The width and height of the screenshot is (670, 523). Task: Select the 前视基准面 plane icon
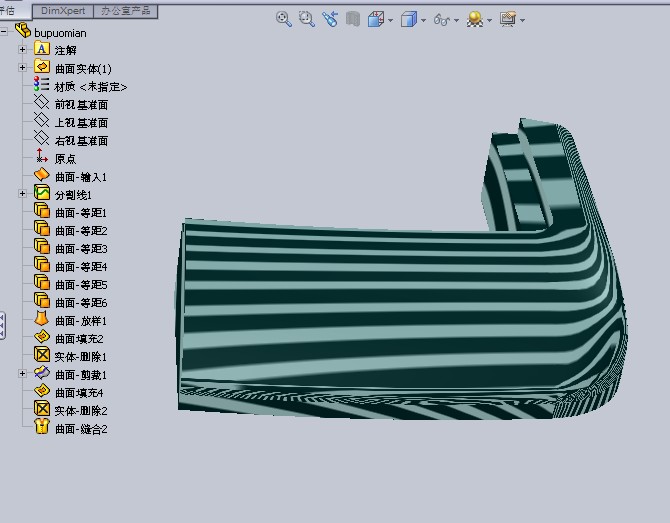tap(41, 102)
